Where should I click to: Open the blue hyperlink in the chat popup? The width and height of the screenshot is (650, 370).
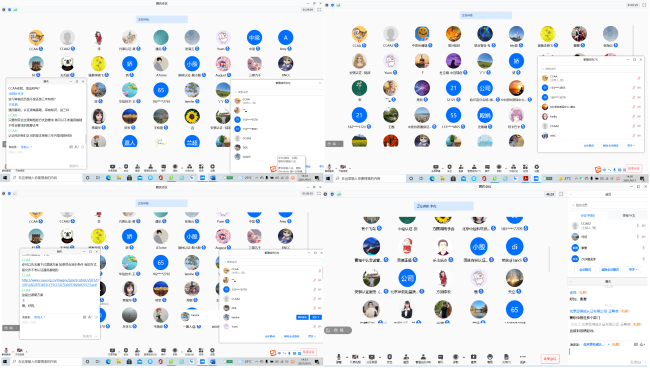(59, 283)
